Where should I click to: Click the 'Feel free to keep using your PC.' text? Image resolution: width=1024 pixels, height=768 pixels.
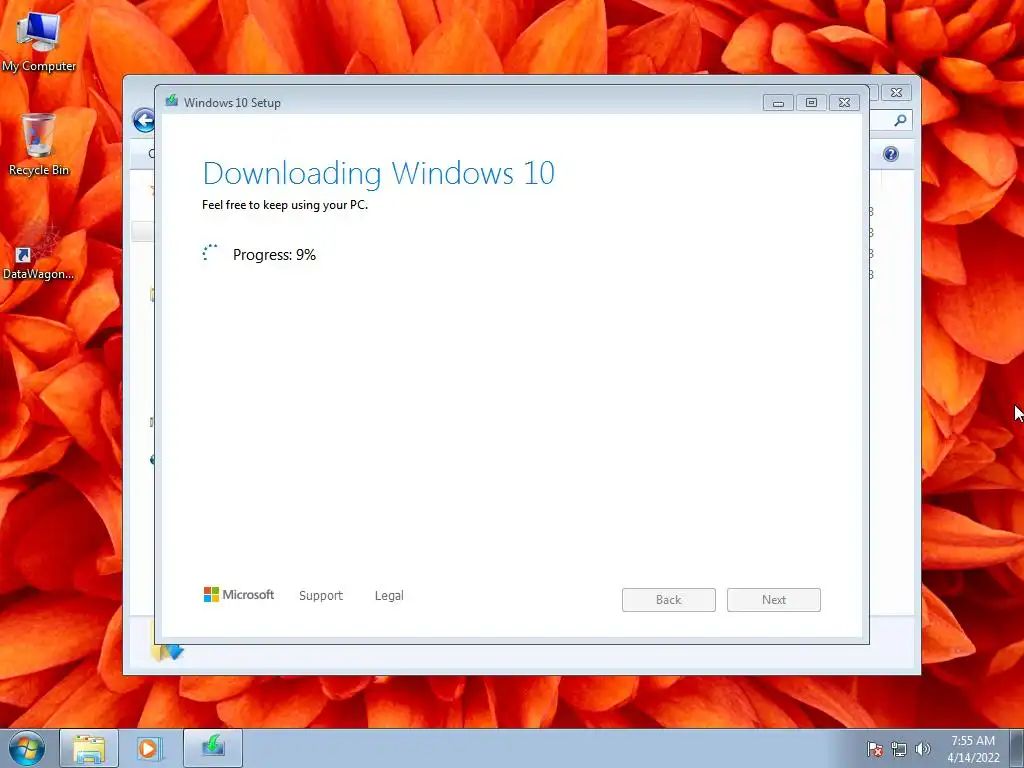[285, 205]
